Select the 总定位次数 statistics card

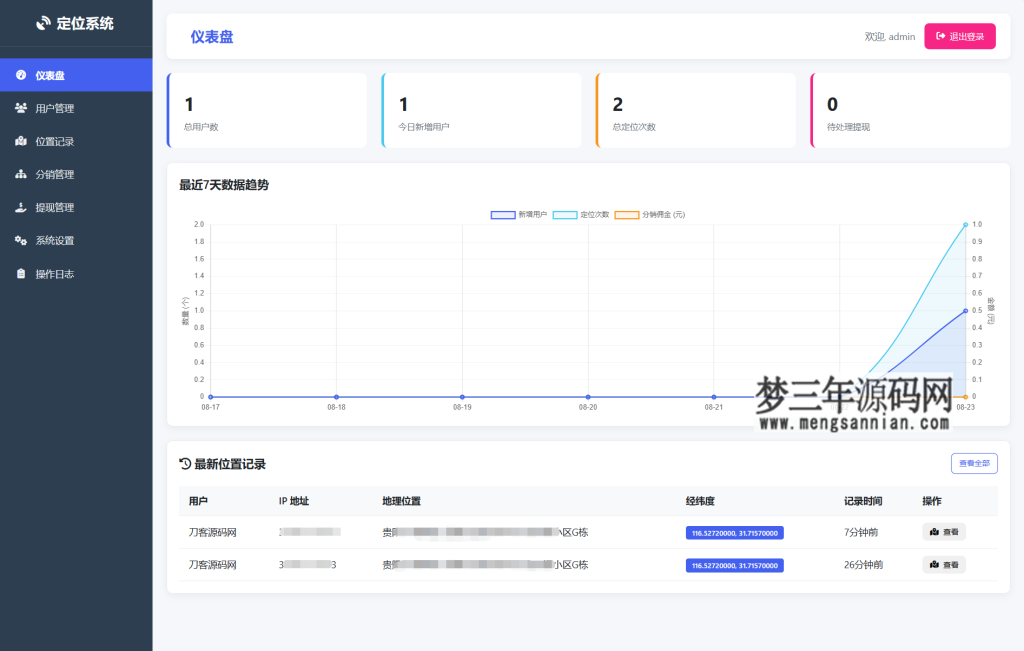coord(696,110)
